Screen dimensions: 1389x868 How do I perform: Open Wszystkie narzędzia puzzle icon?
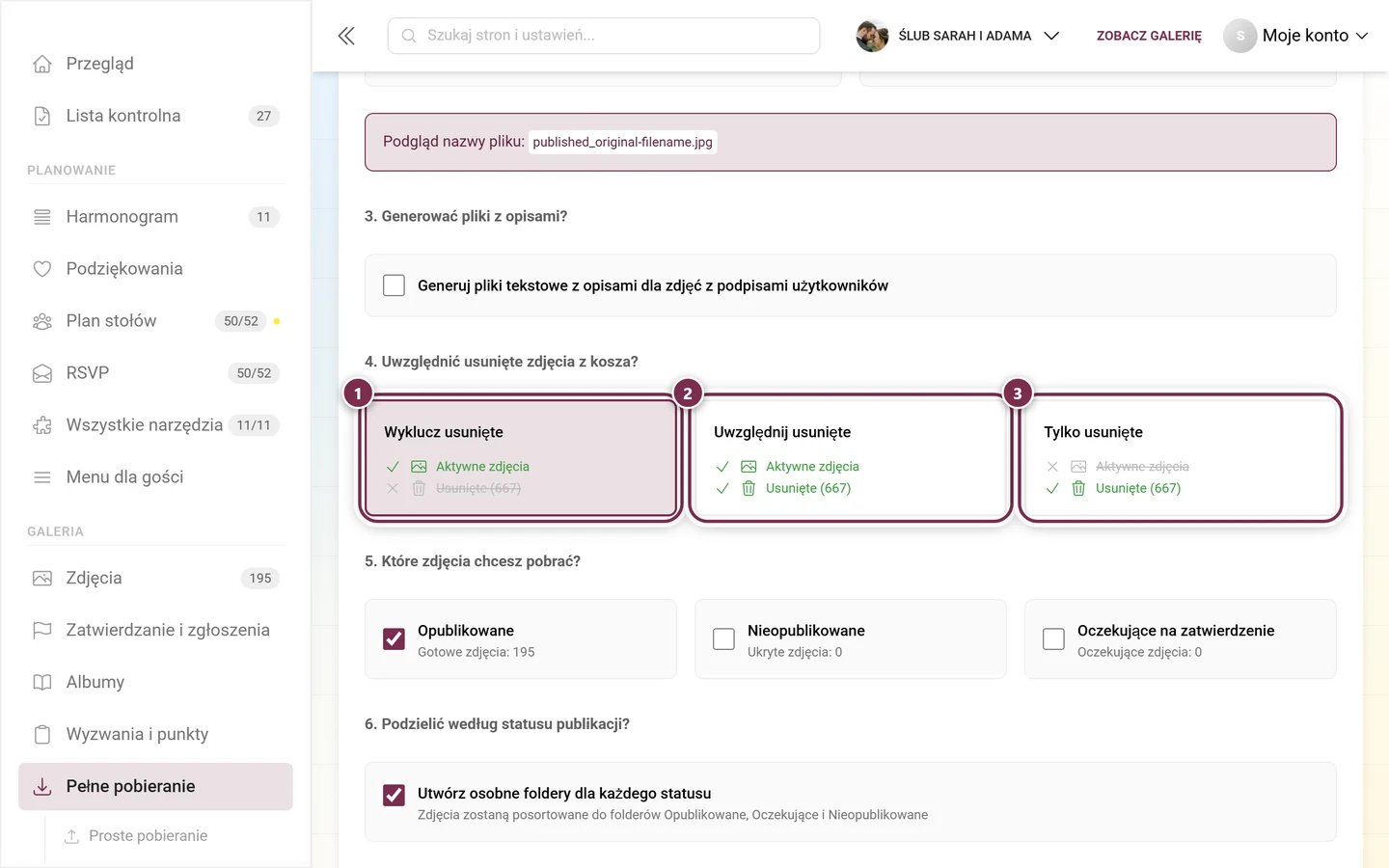tap(42, 425)
